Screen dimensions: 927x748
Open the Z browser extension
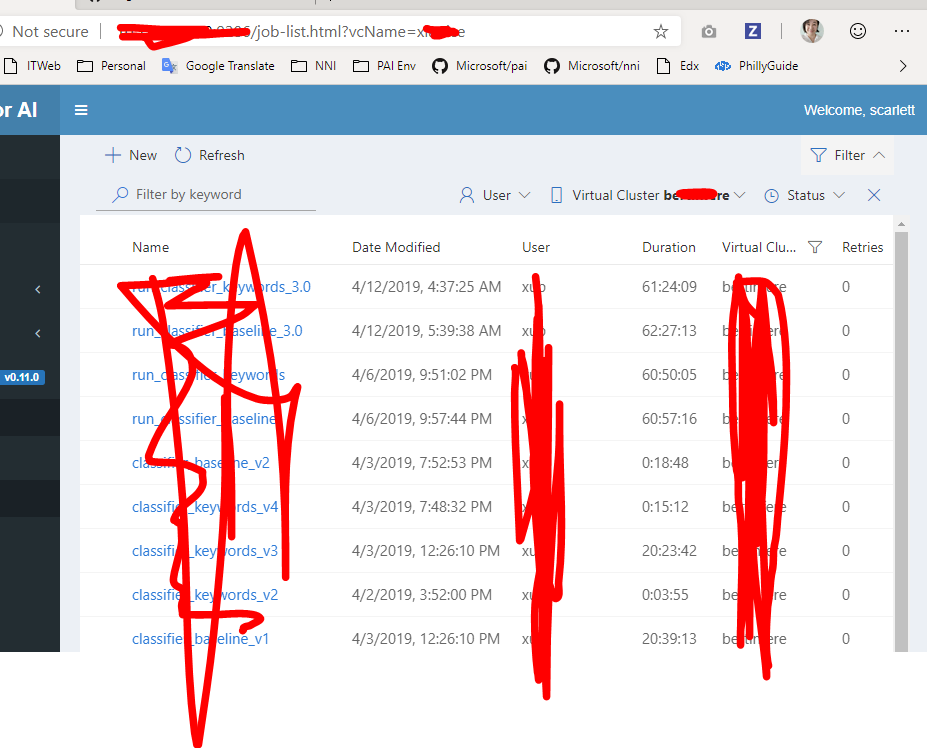click(x=752, y=31)
